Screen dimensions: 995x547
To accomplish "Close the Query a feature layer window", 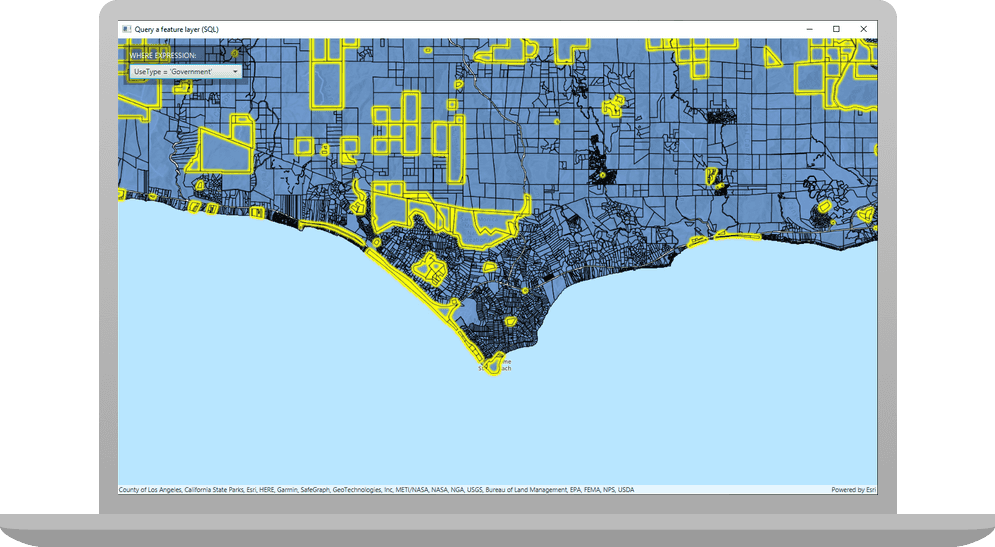I will [863, 29].
